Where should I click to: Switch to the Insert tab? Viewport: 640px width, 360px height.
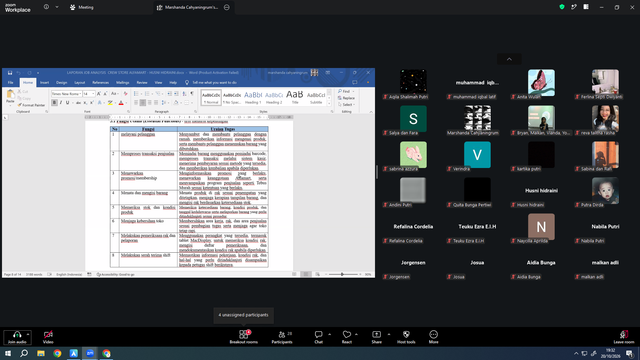click(x=44, y=82)
